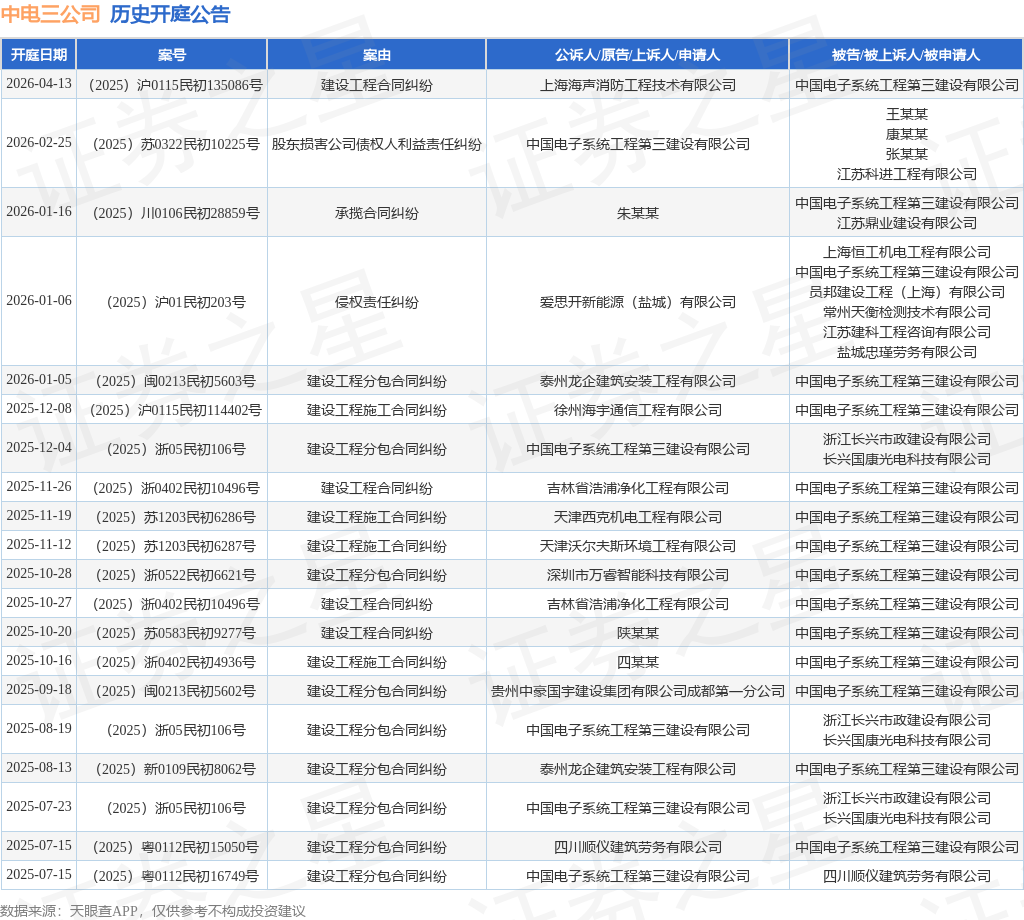The height and width of the screenshot is (920, 1024).
Task: Click defendant 张某某
Action: tap(906, 154)
